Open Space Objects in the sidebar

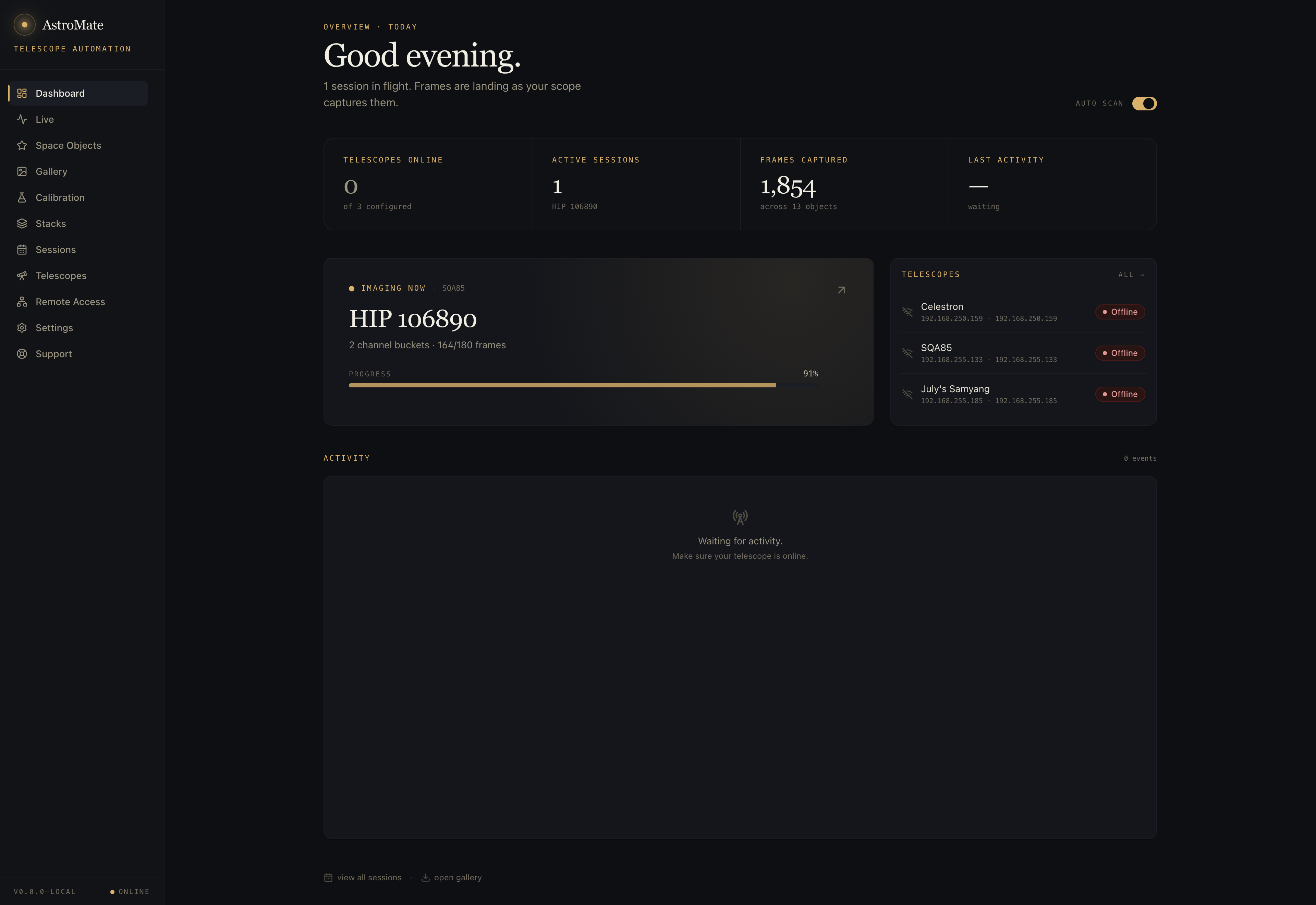78,145
